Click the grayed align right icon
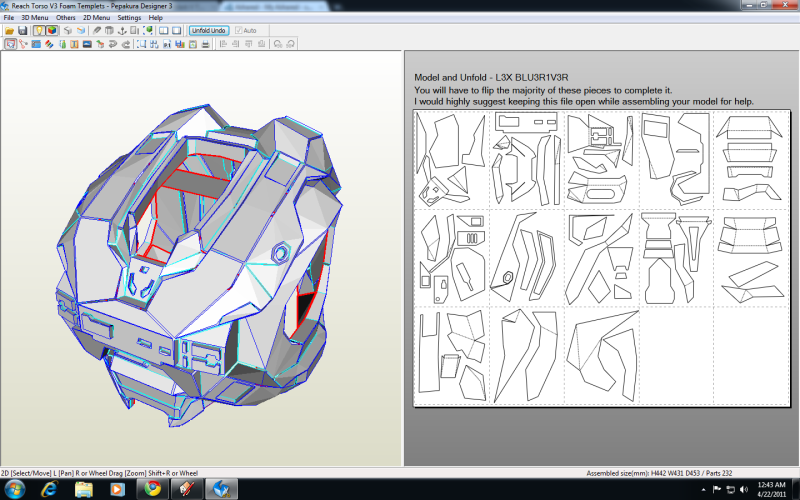 (x=236, y=44)
